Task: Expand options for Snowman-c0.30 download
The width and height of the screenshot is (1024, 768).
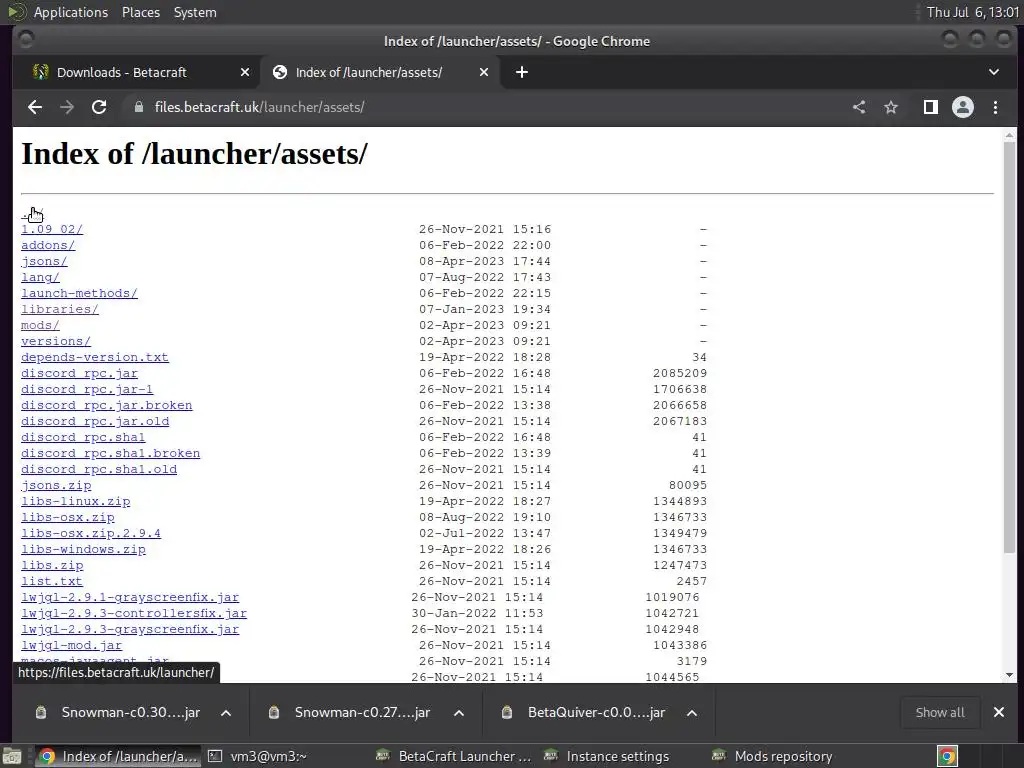Action: (226, 712)
